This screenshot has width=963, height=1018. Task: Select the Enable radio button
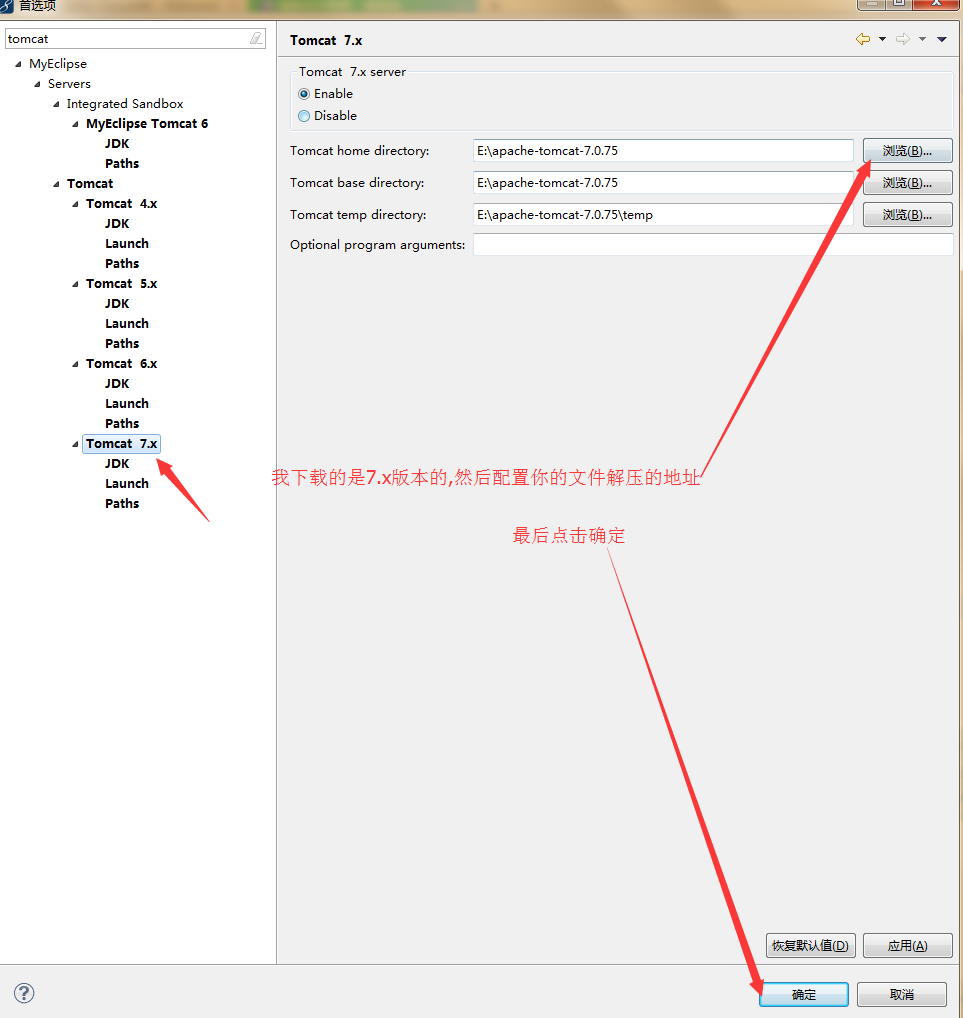pos(304,94)
